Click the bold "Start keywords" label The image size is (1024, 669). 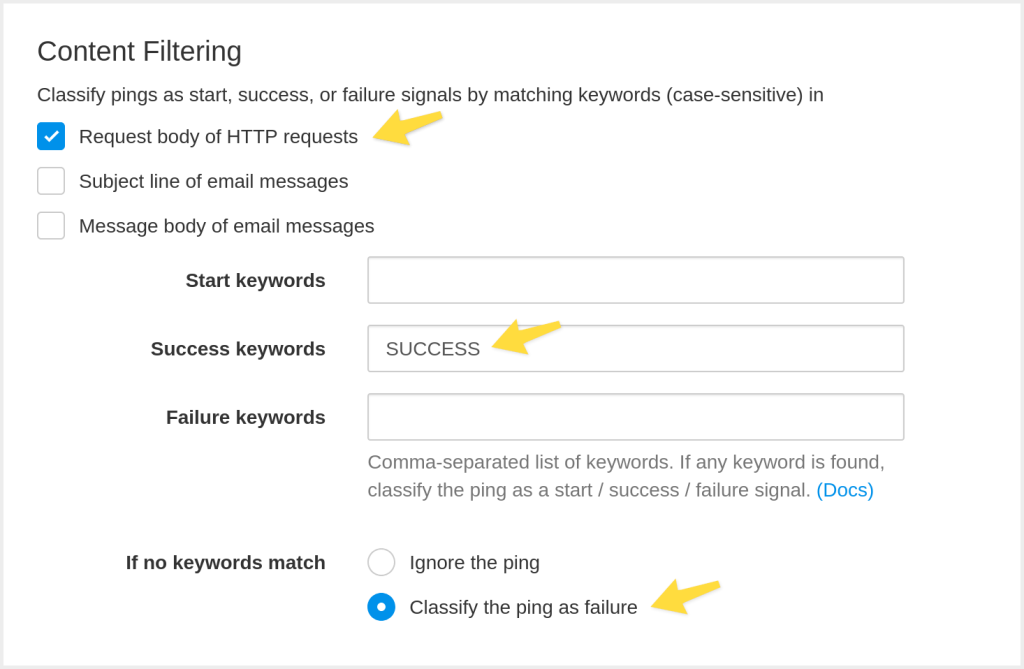click(255, 281)
